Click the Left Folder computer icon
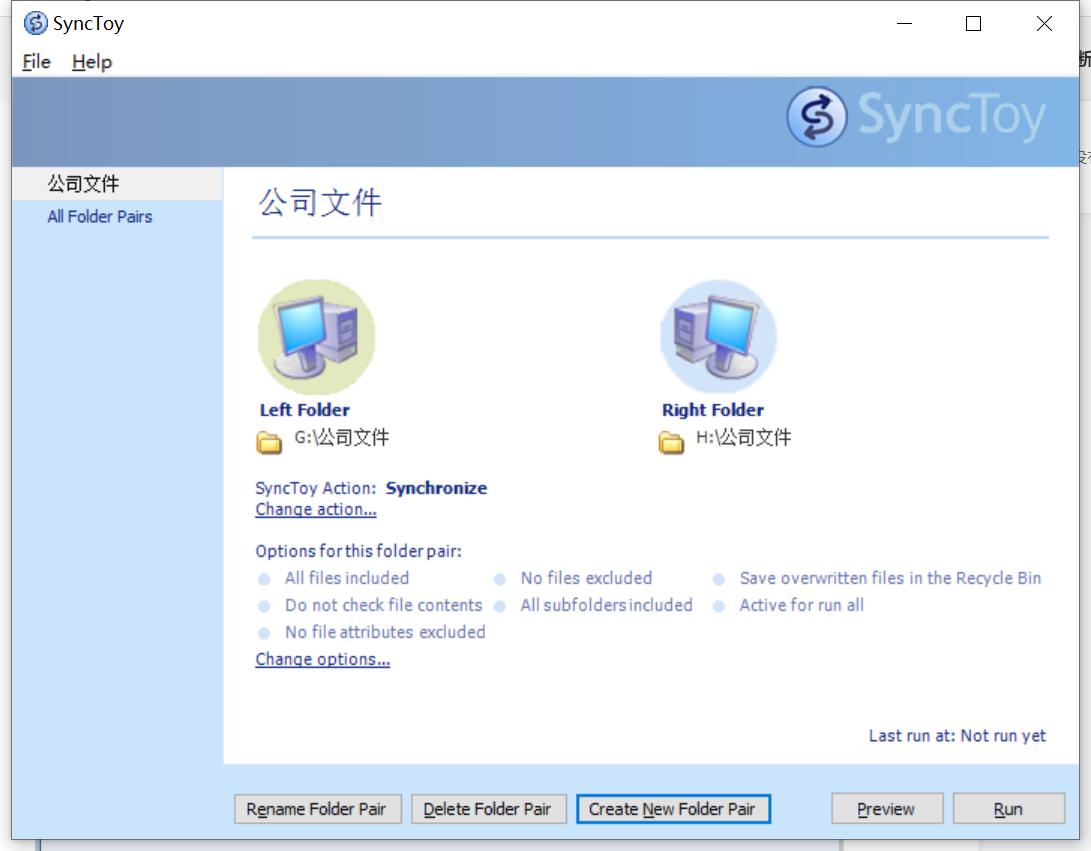 click(316, 336)
